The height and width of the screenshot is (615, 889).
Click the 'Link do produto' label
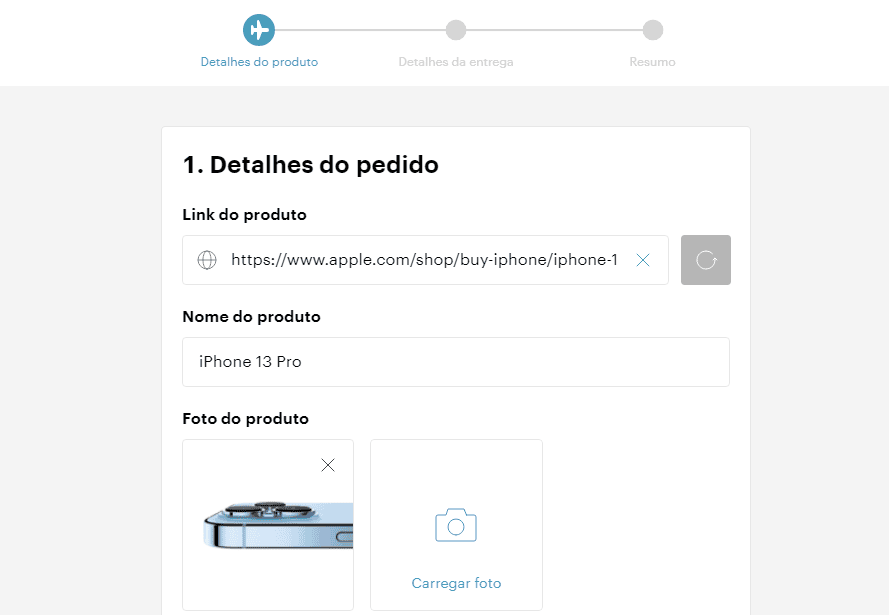[244, 215]
